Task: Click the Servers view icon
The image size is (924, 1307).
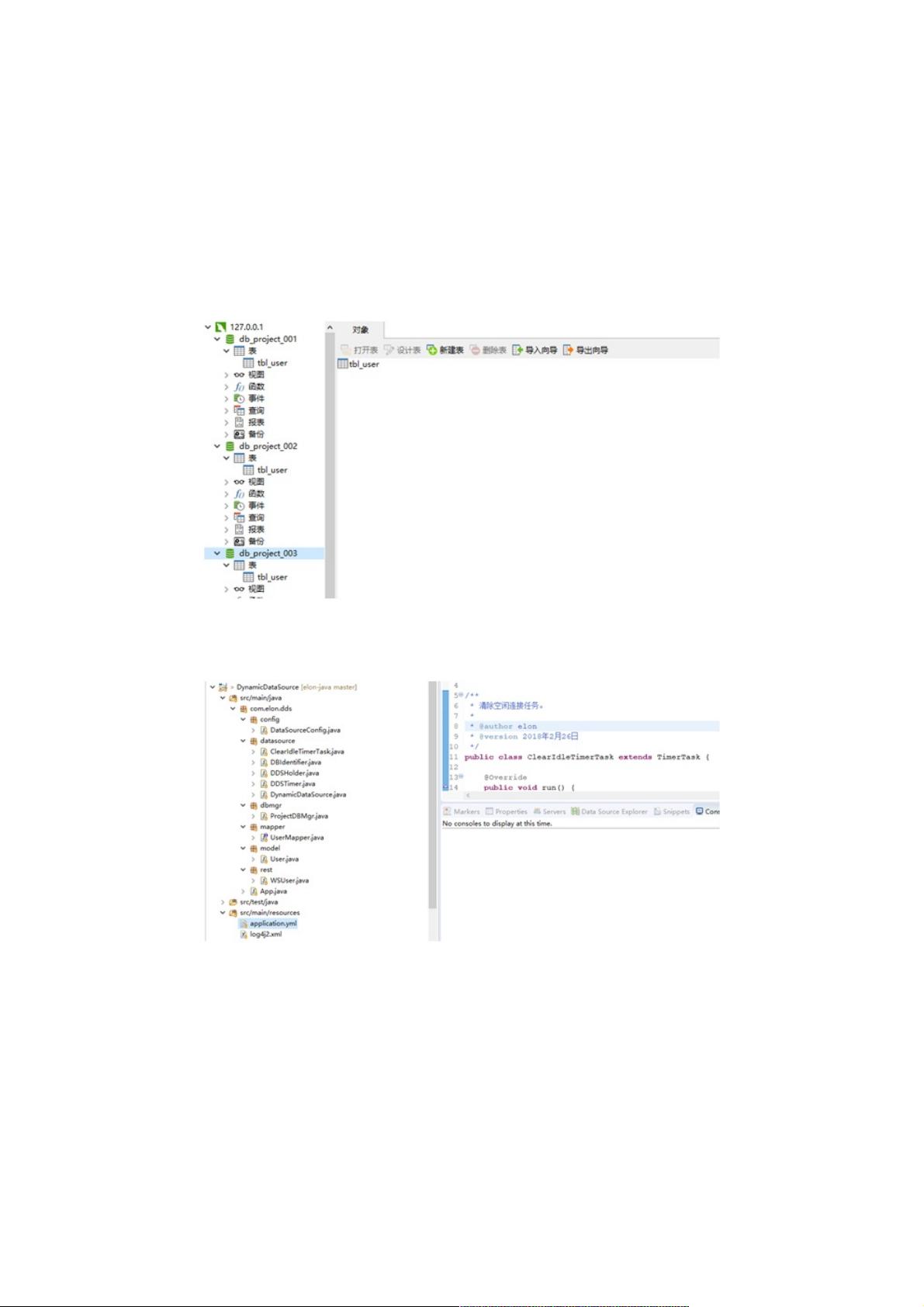Action: 537,811
